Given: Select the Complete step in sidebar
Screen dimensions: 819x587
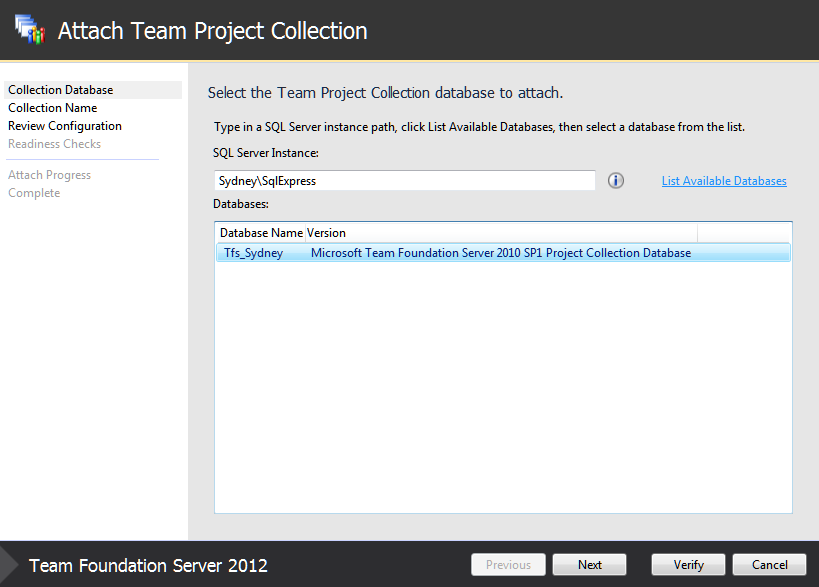Looking at the screenshot, I should pos(34,193).
